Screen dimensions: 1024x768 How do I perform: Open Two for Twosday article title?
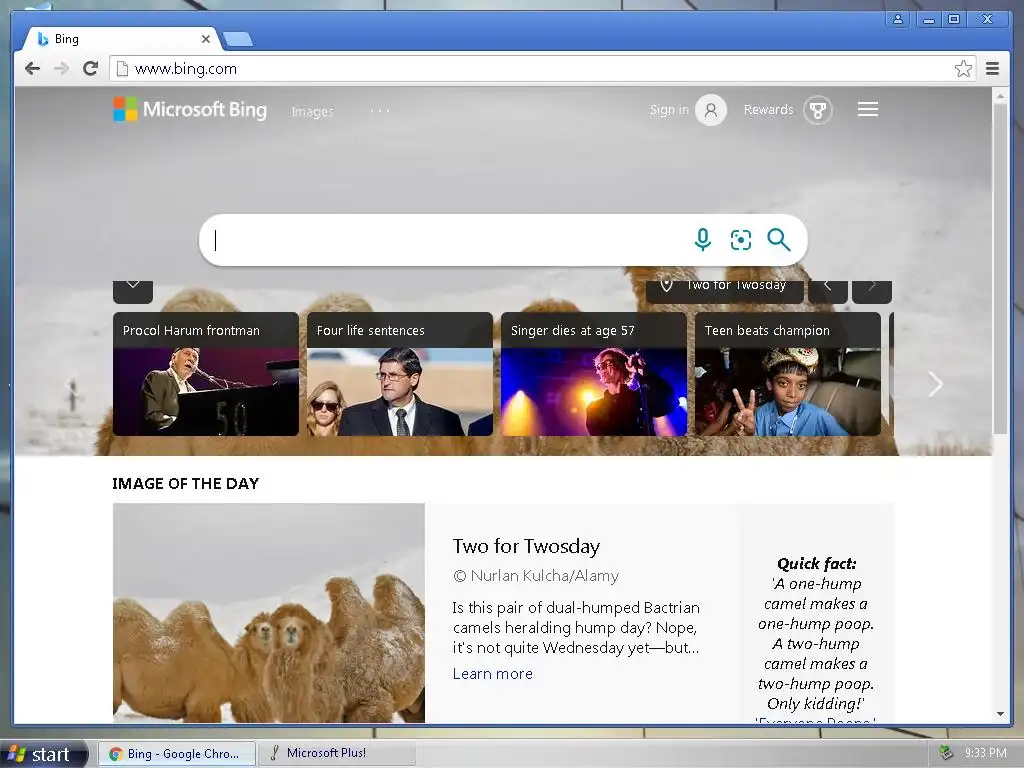coord(526,546)
